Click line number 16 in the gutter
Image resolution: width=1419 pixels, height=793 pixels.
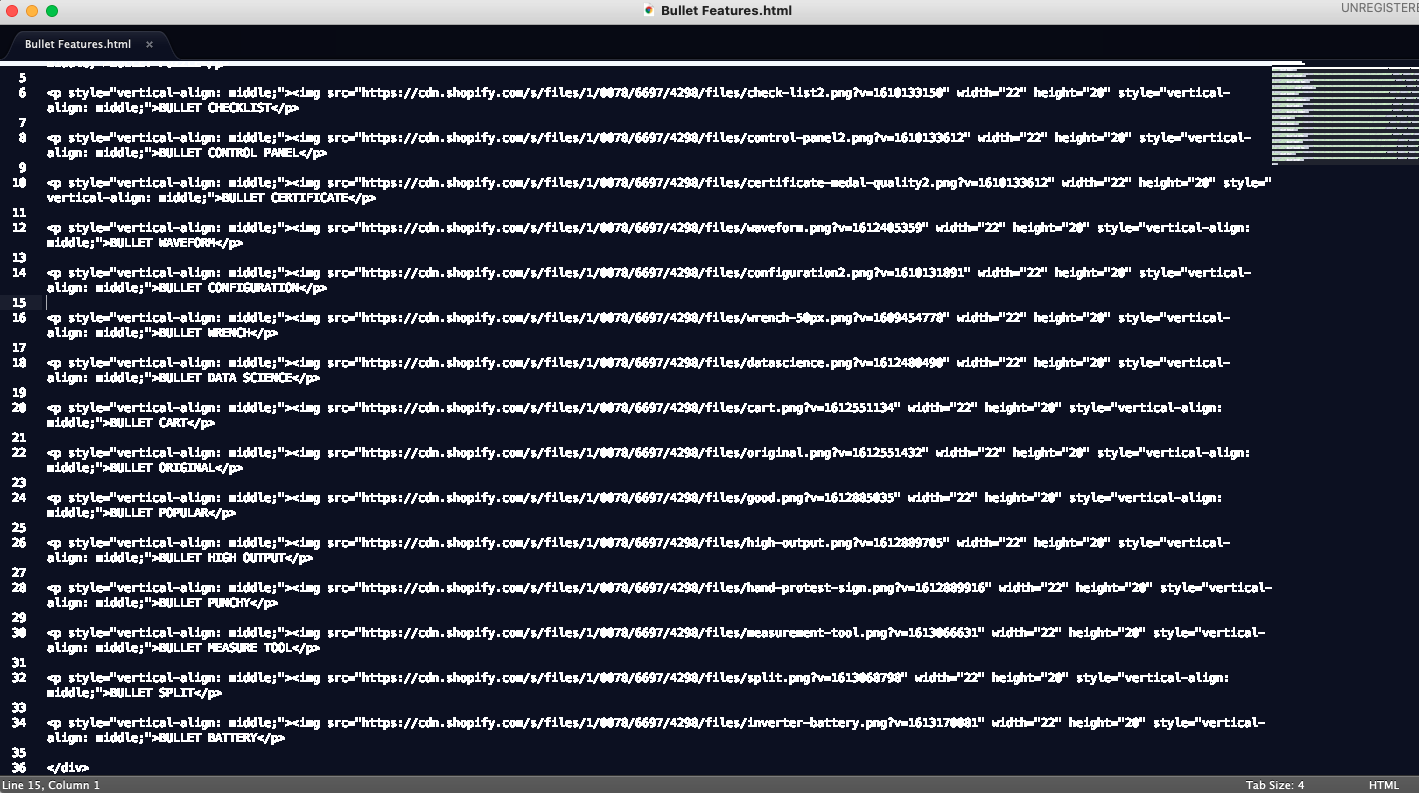point(19,318)
